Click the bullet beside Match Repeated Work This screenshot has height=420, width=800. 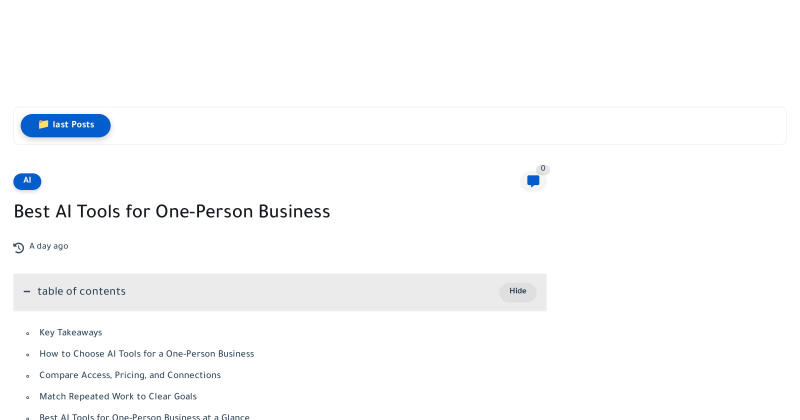[x=28, y=397]
